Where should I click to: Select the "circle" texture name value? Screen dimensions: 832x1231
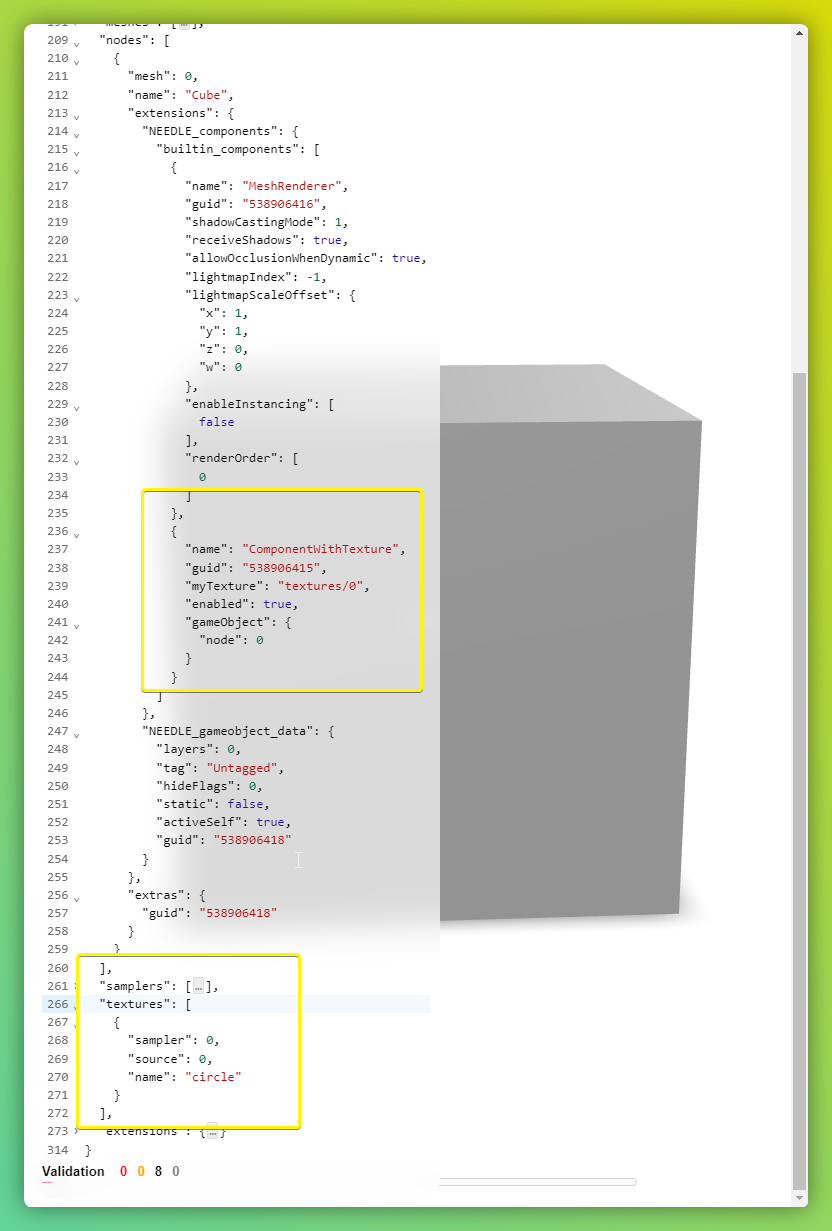(214, 1077)
